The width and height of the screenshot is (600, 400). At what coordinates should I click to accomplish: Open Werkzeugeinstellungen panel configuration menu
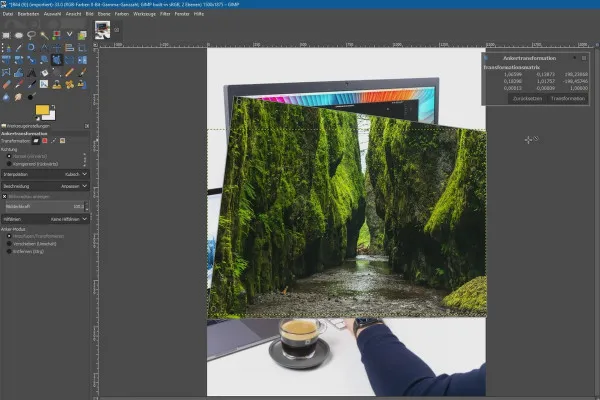[x=87, y=126]
